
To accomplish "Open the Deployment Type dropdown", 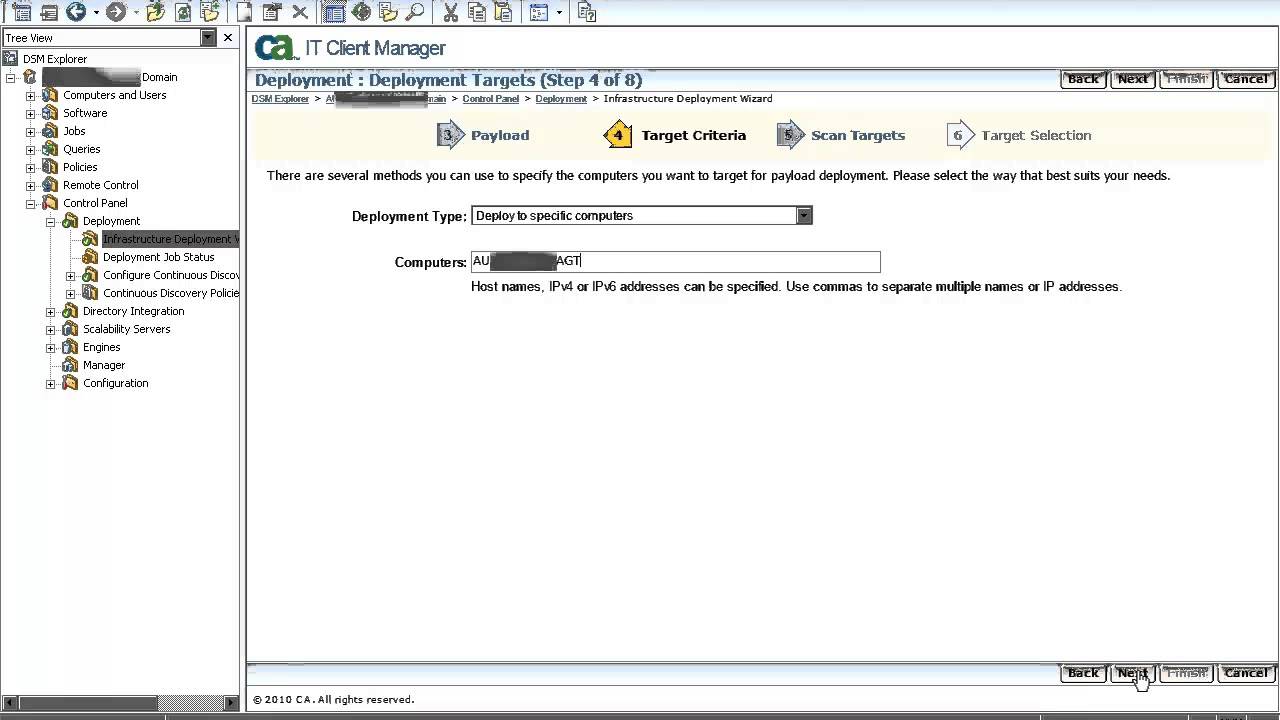I will pos(804,216).
